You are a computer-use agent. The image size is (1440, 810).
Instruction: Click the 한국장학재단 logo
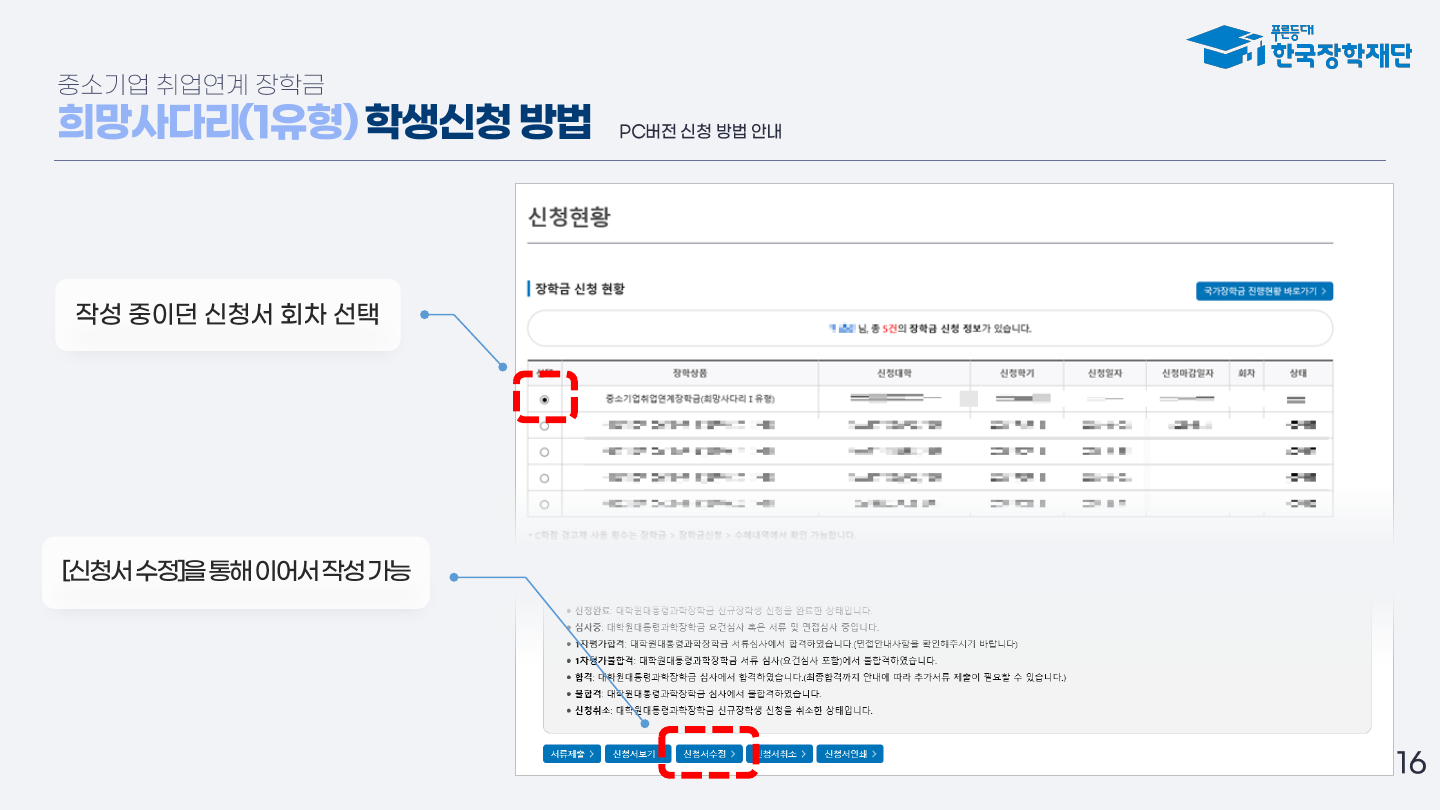click(x=1298, y=46)
